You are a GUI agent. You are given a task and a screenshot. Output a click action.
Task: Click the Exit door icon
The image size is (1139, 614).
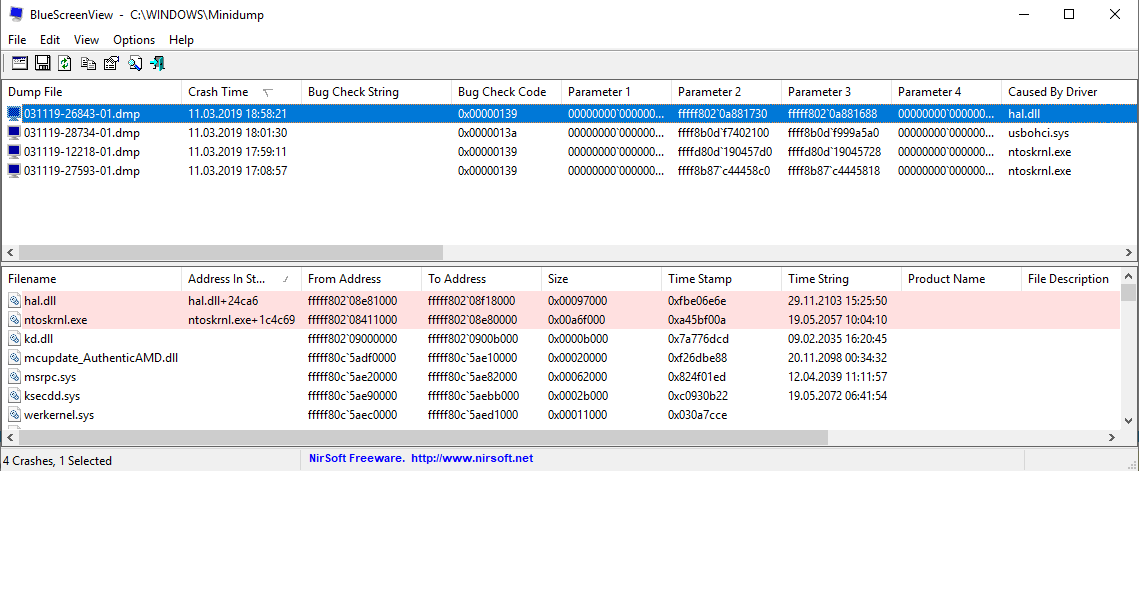[158, 63]
